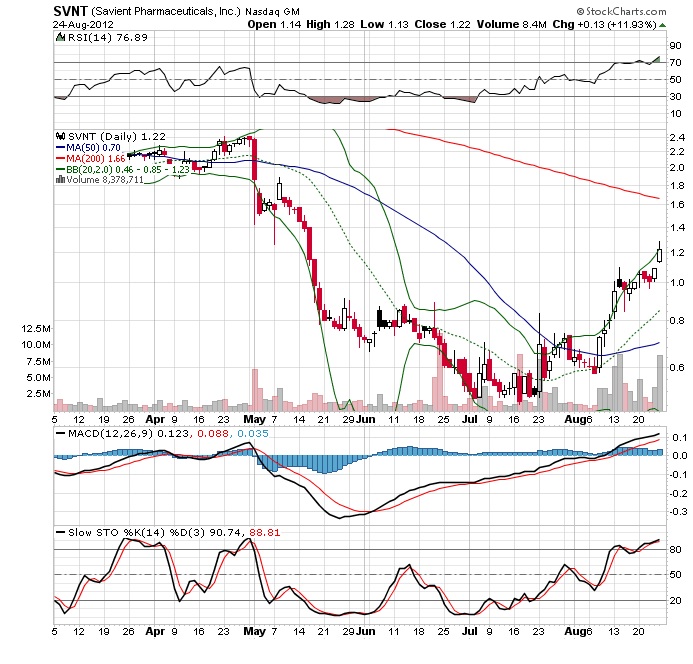Click the candlestick icon beside SVNT (Daily)
Viewport: 693px width, 664px height.
pos(61,136)
